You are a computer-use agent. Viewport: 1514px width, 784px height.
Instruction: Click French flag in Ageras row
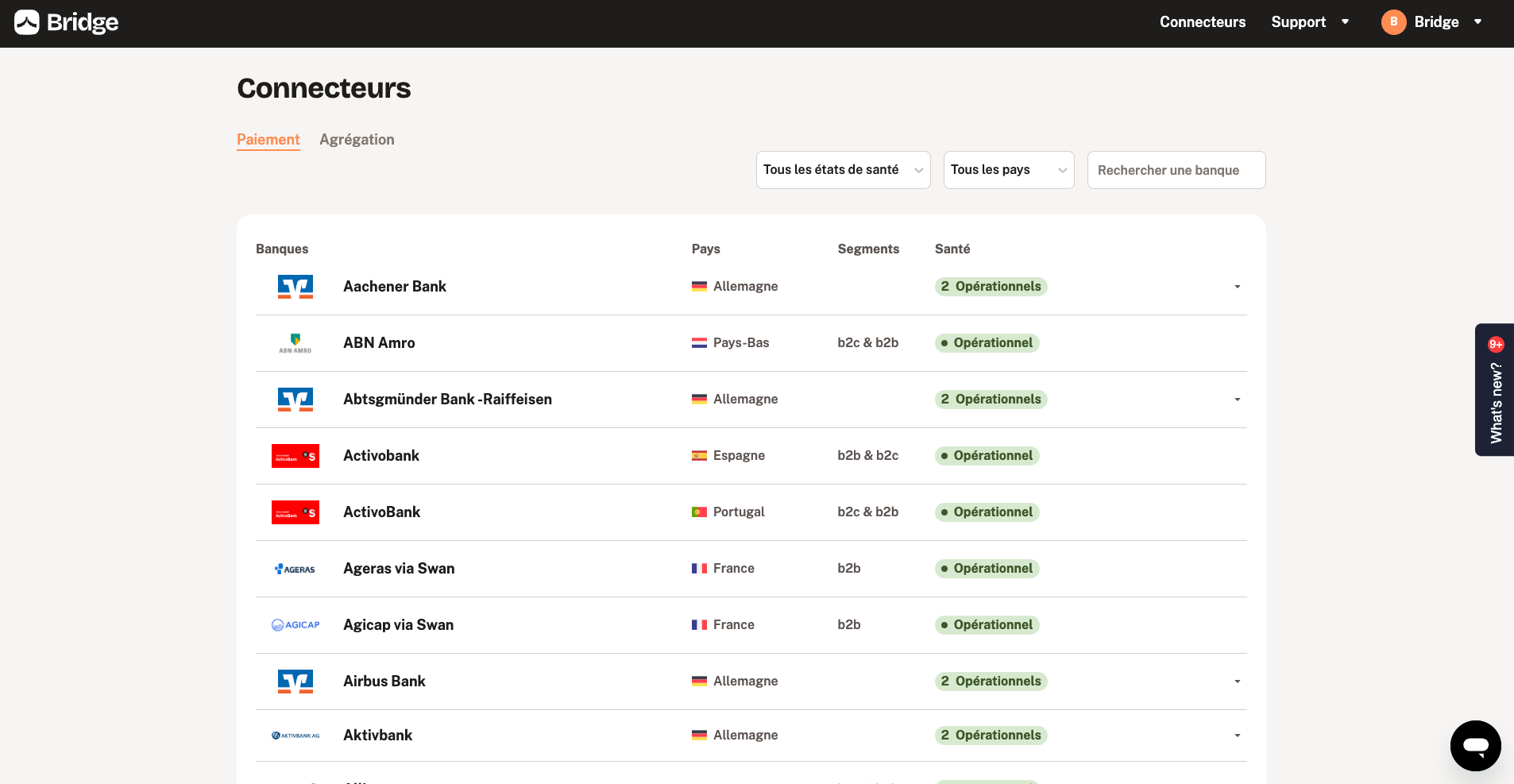(699, 569)
